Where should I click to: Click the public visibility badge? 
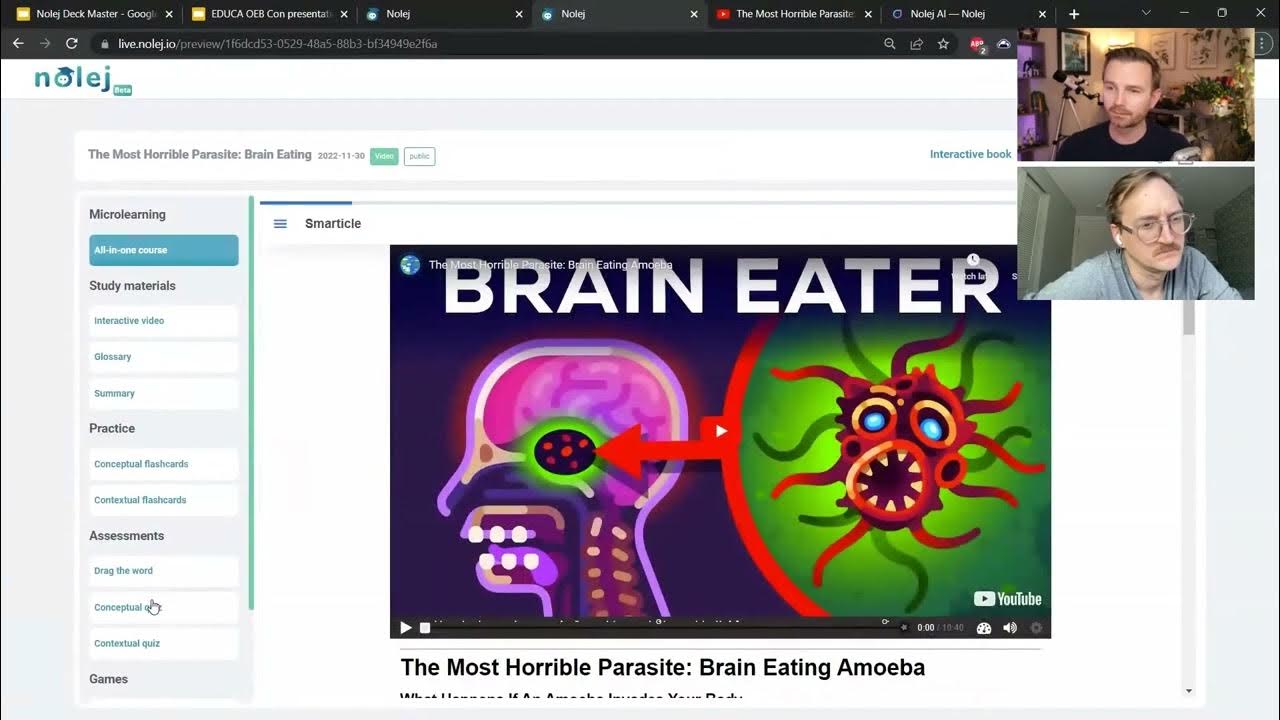click(419, 156)
